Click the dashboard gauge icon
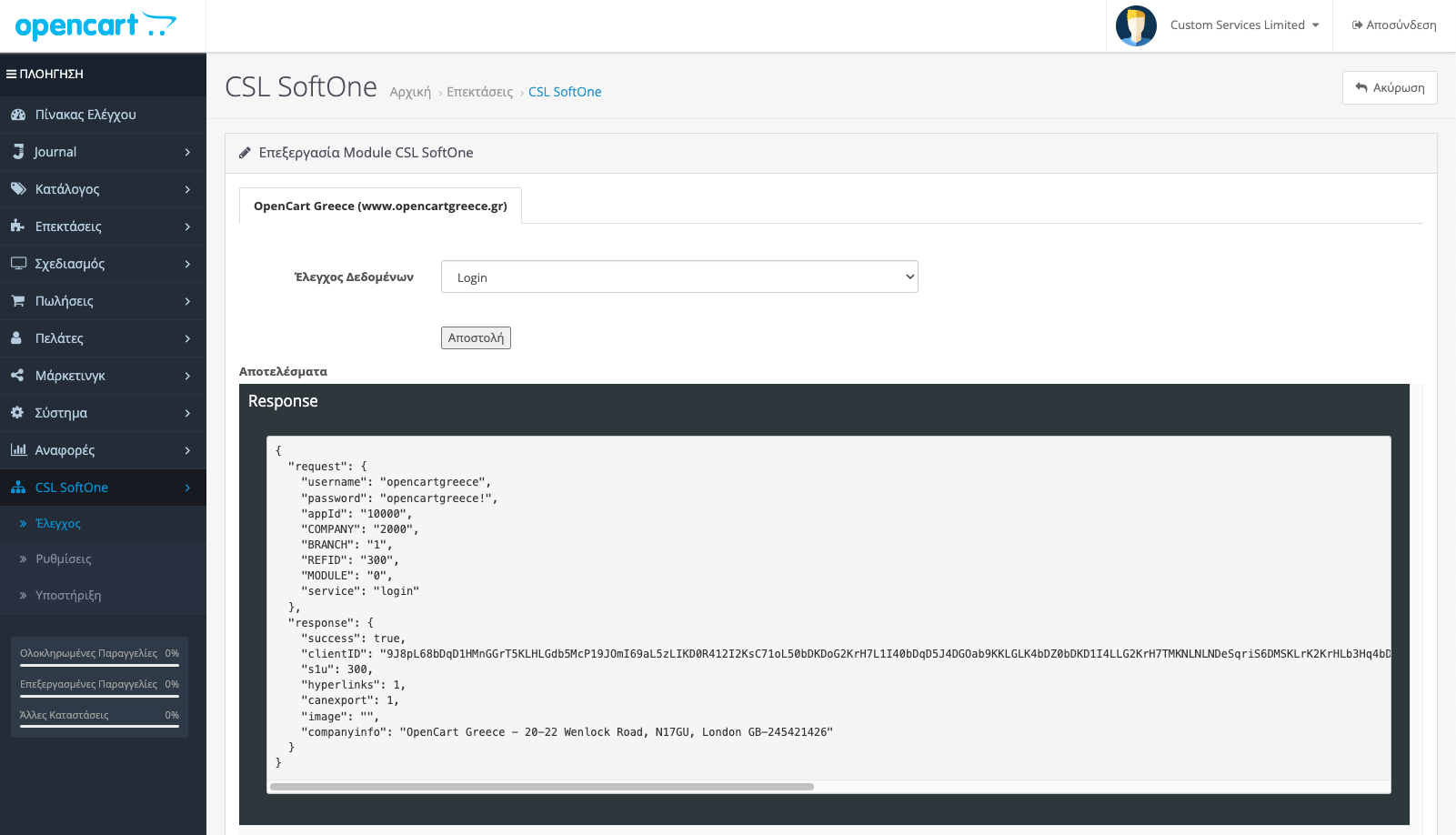 [x=17, y=115]
